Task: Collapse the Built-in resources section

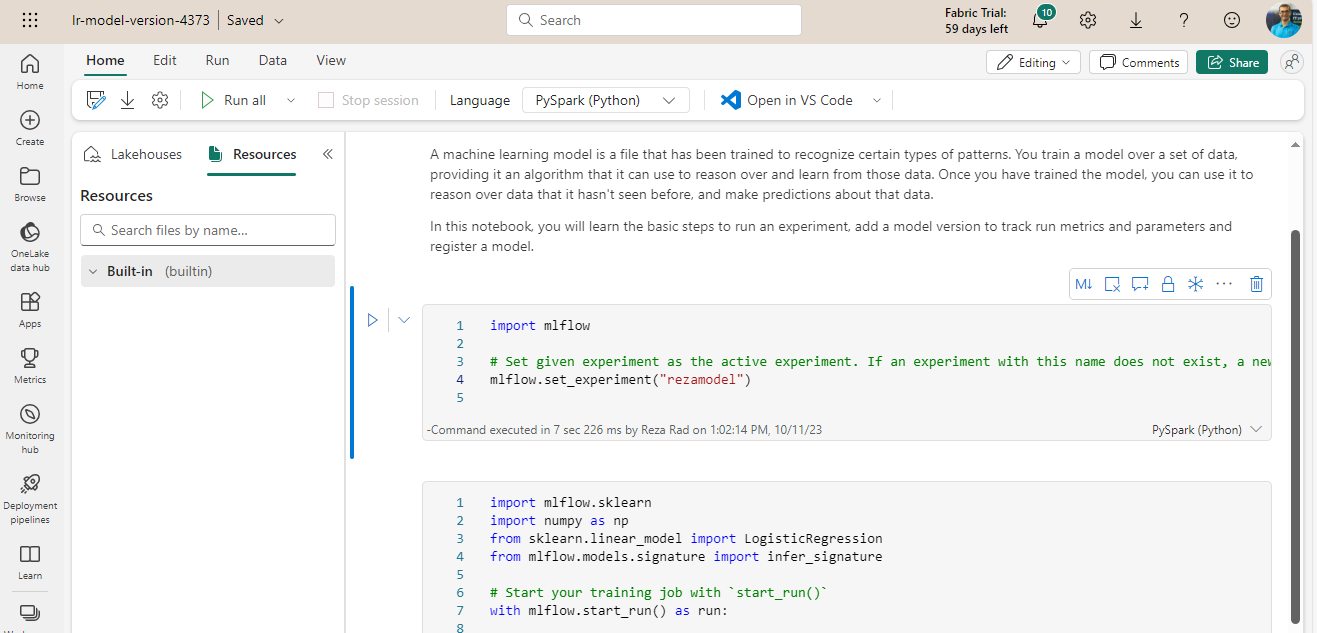Action: (x=91, y=270)
